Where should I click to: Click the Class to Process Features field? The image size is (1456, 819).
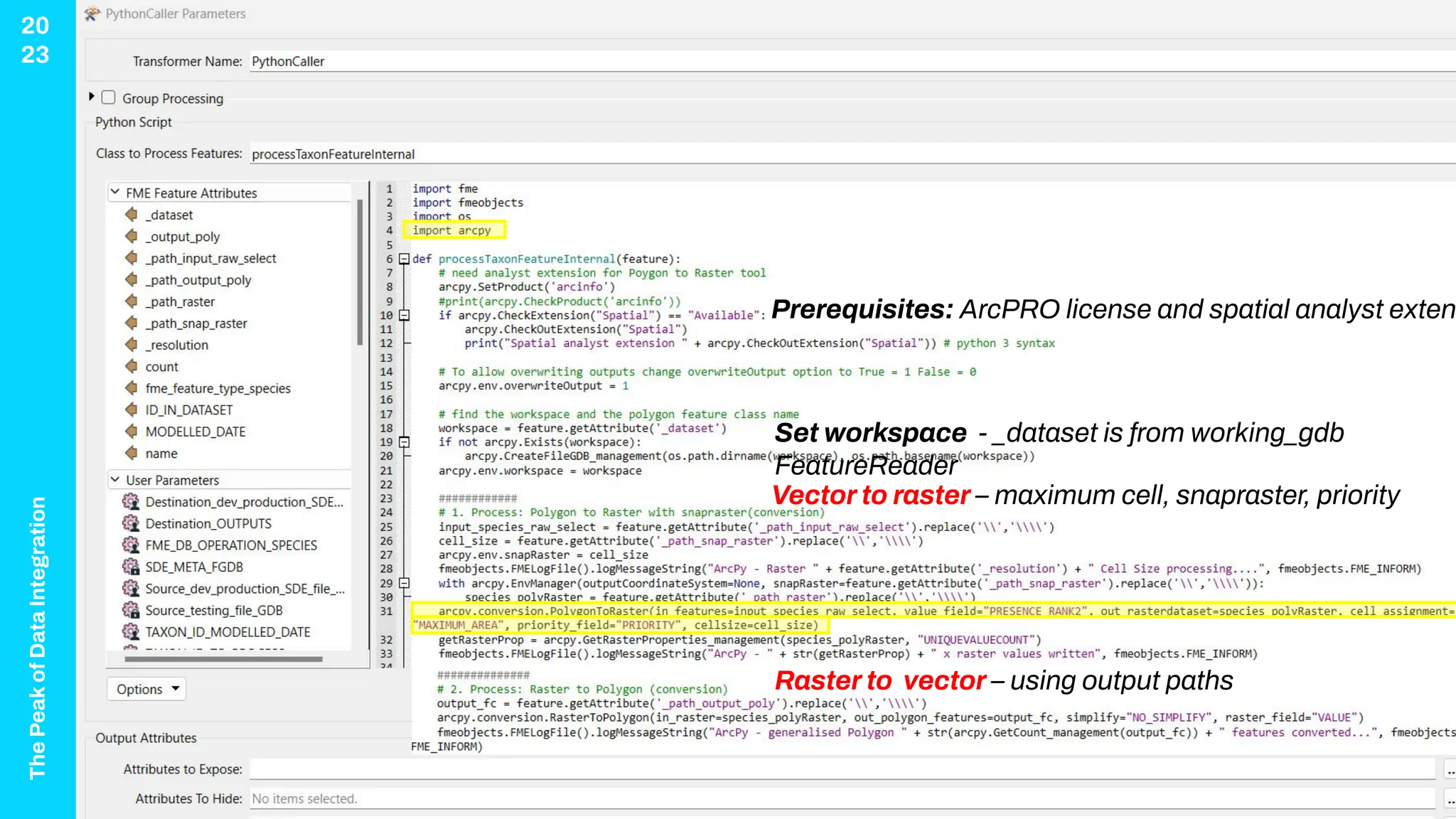pos(852,154)
